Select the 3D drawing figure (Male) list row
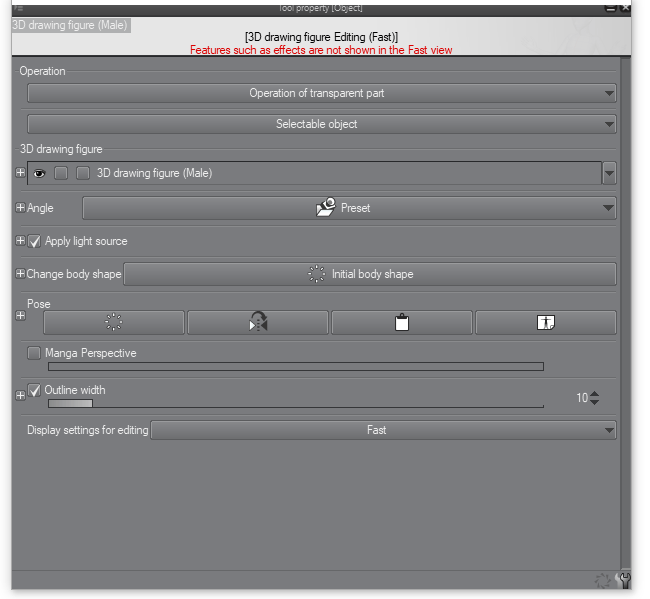650x599 pixels. pos(314,173)
